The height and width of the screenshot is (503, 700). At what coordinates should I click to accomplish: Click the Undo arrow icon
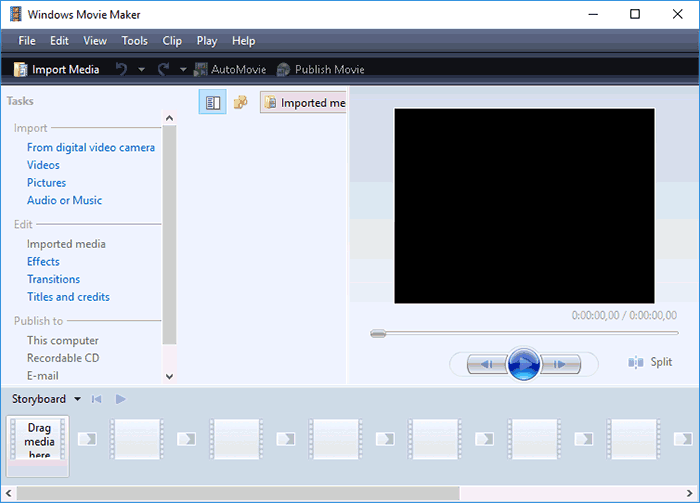(121, 69)
